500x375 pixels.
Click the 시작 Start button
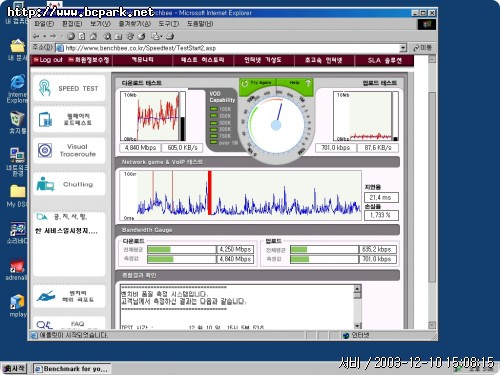(14, 368)
